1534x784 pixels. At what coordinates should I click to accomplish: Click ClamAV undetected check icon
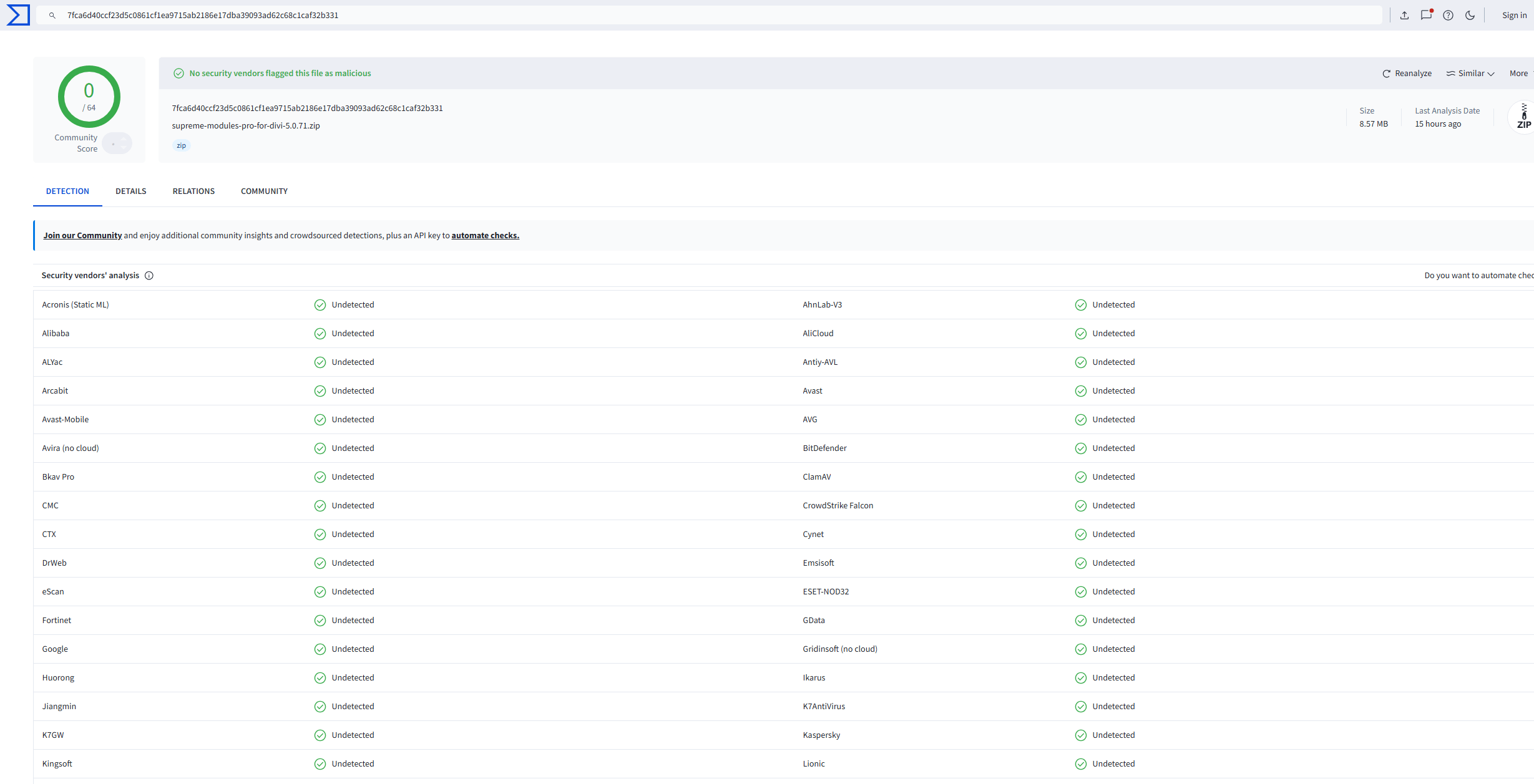point(1081,477)
